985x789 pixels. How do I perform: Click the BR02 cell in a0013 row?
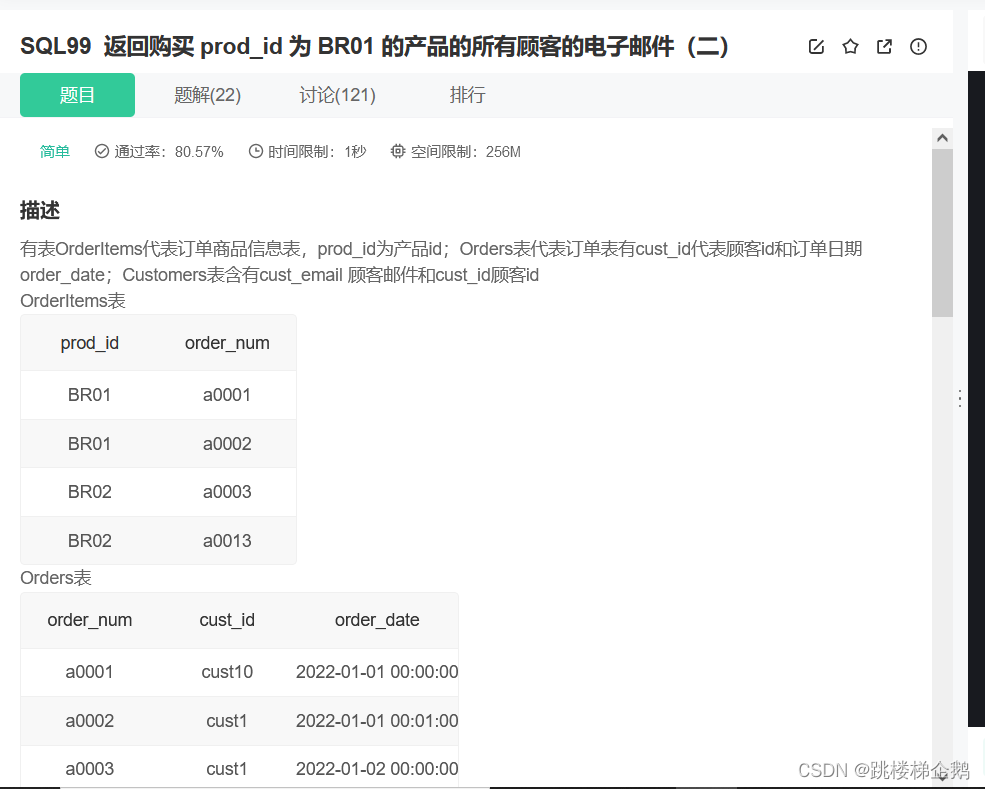(x=90, y=541)
